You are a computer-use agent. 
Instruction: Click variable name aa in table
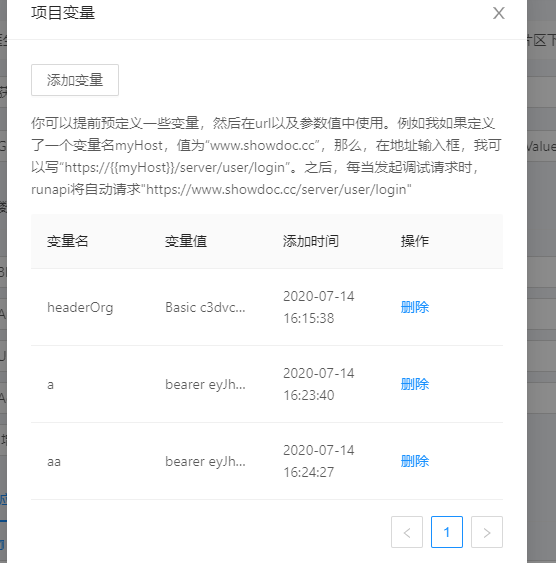[54, 462]
